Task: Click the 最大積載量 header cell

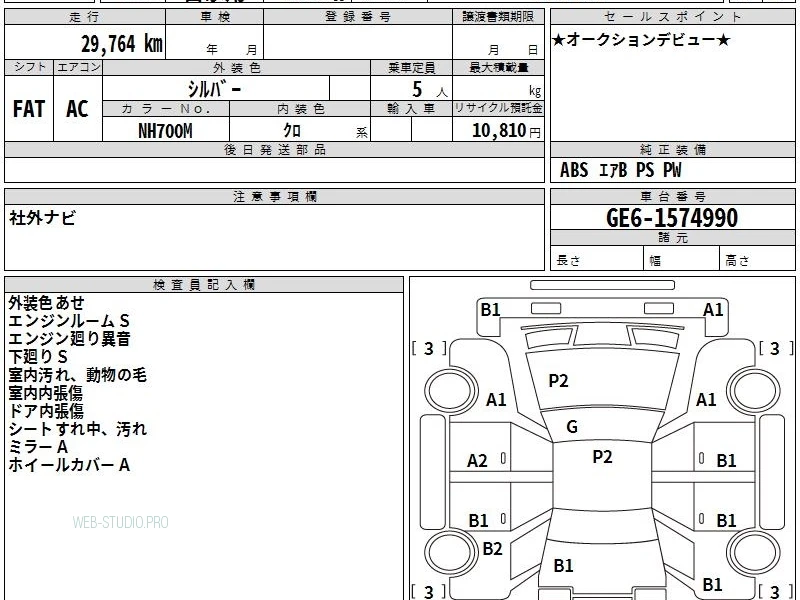Action: click(x=498, y=68)
